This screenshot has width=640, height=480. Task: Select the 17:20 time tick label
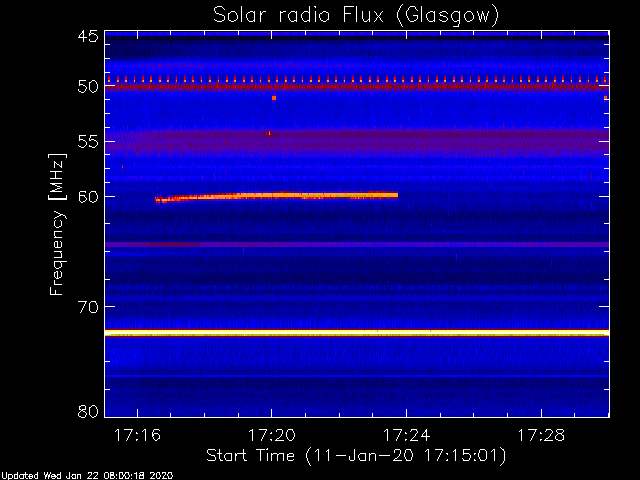272,435
